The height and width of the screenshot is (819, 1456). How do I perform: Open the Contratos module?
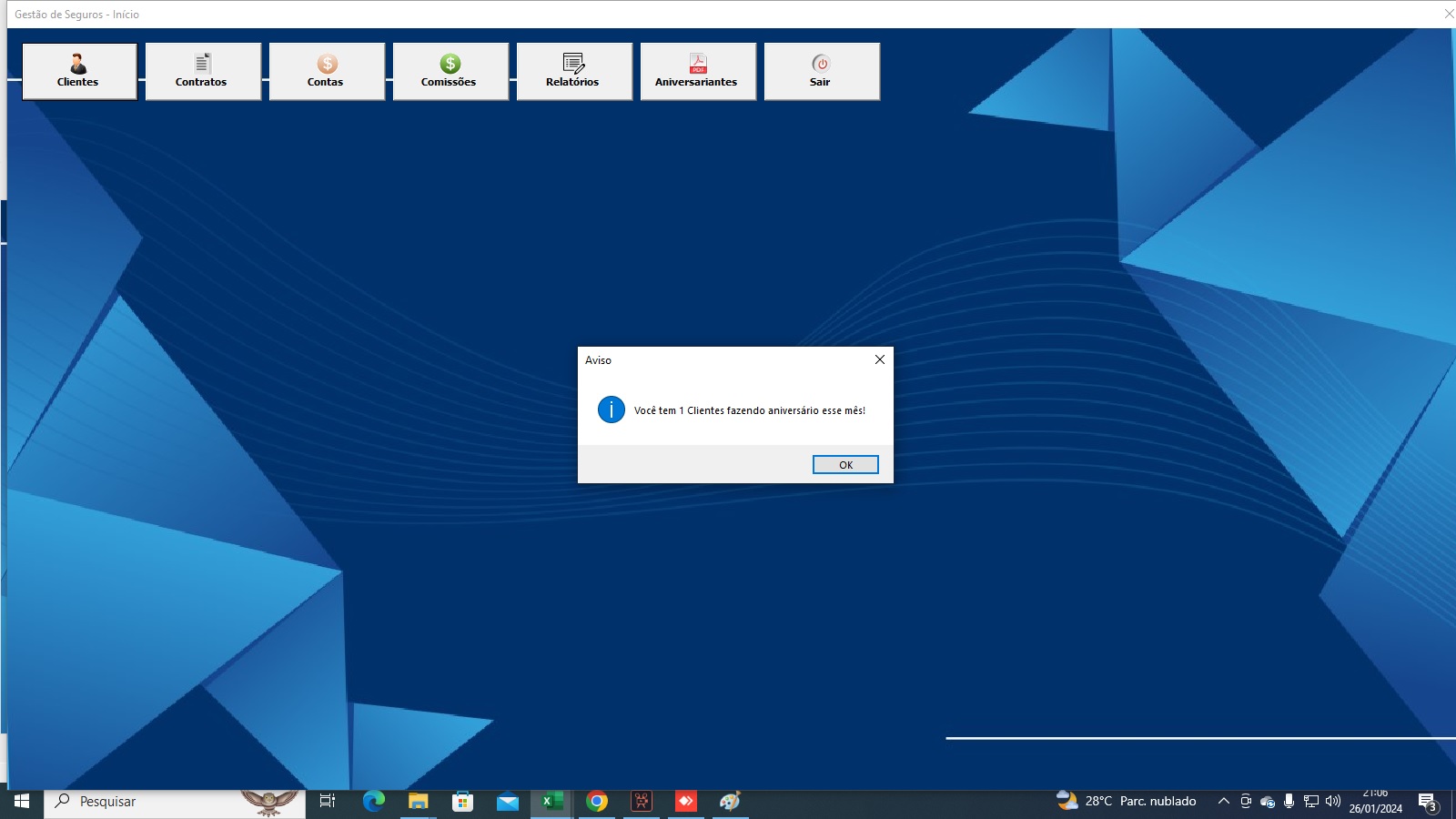pyautogui.click(x=203, y=71)
